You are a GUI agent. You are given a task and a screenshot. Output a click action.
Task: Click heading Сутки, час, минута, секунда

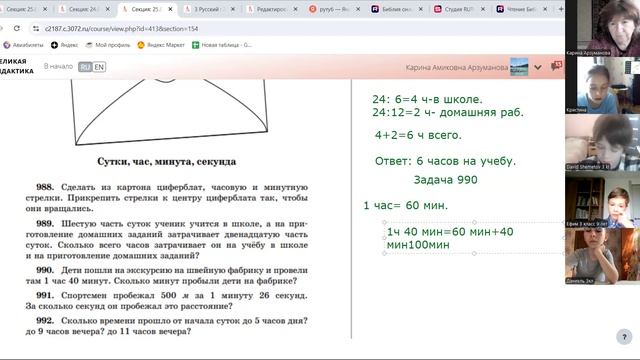pos(167,162)
